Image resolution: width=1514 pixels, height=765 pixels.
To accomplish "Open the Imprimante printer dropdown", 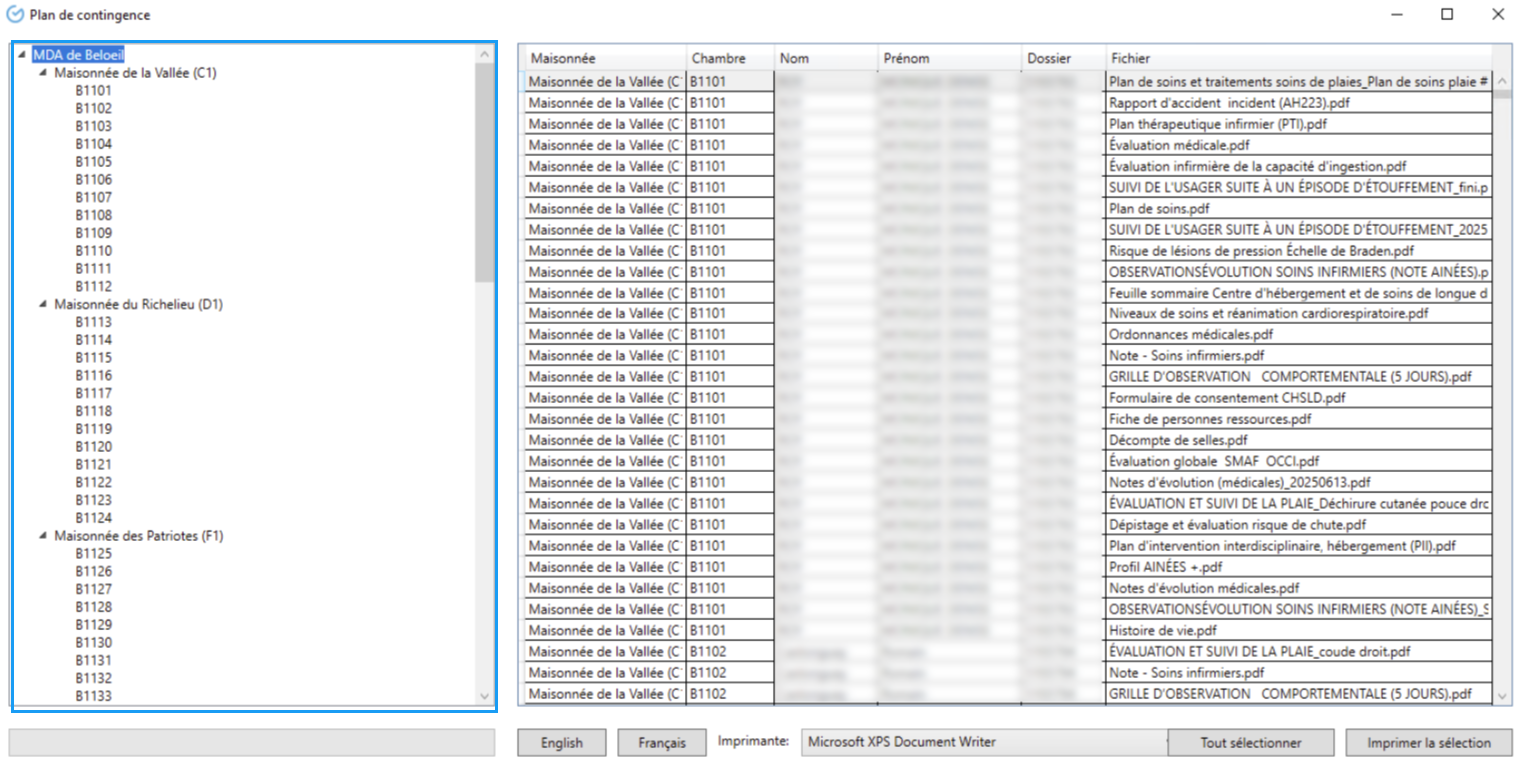I will pyautogui.click(x=984, y=742).
